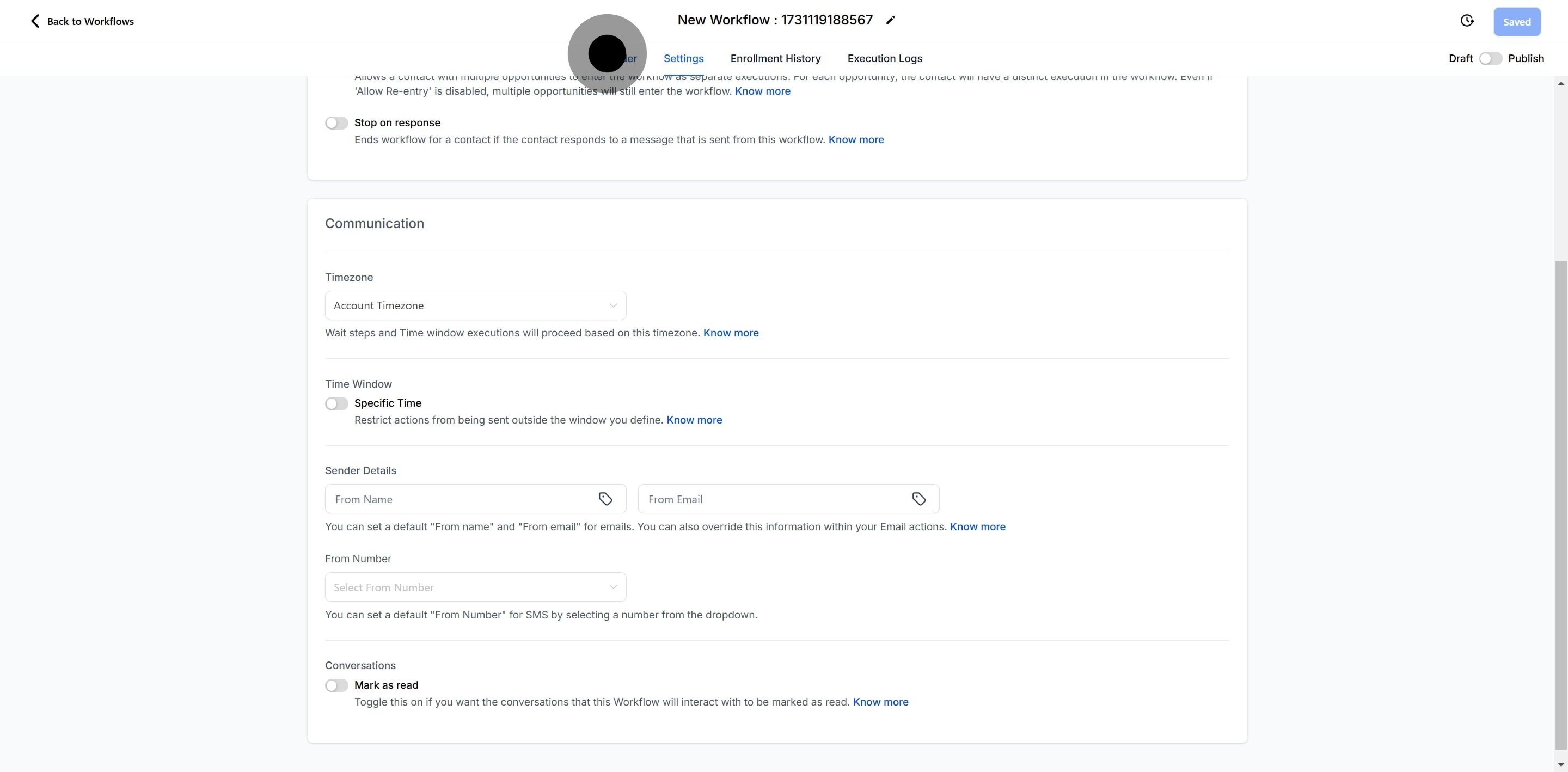The height and width of the screenshot is (772, 1568).
Task: Click the page vertical scrollbar thumb
Action: [1561, 505]
